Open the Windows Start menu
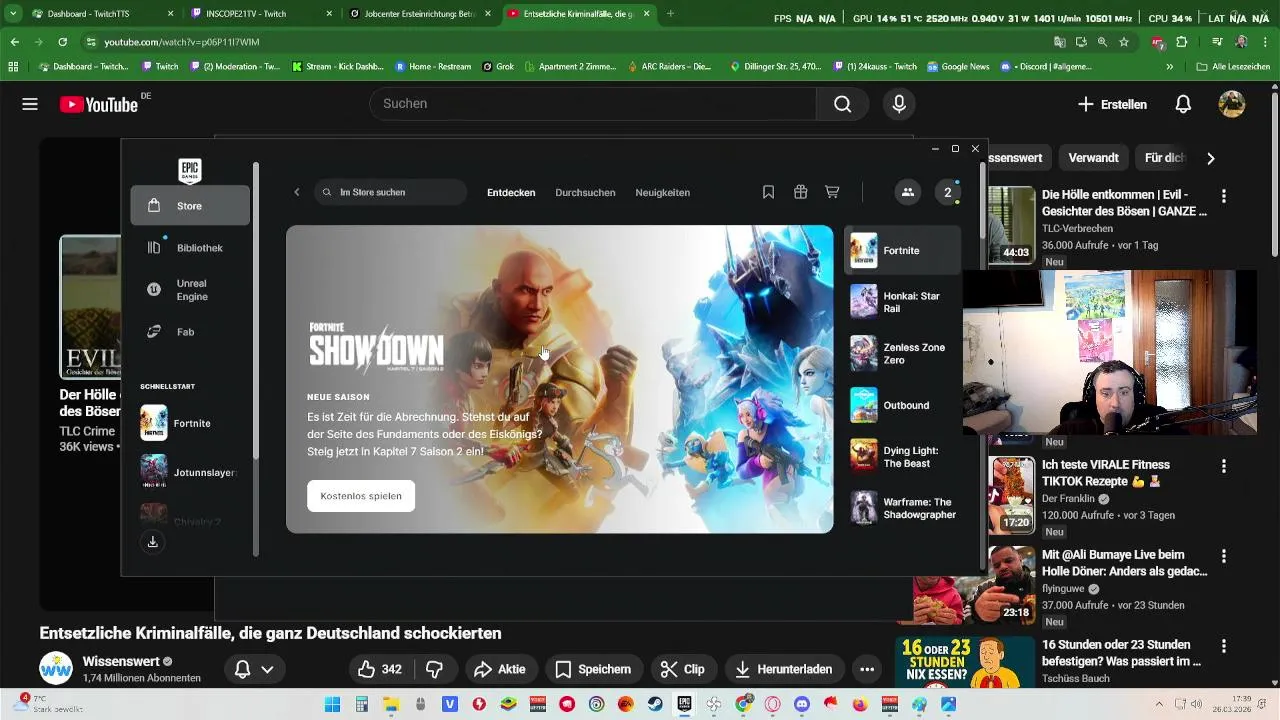 coord(332,704)
